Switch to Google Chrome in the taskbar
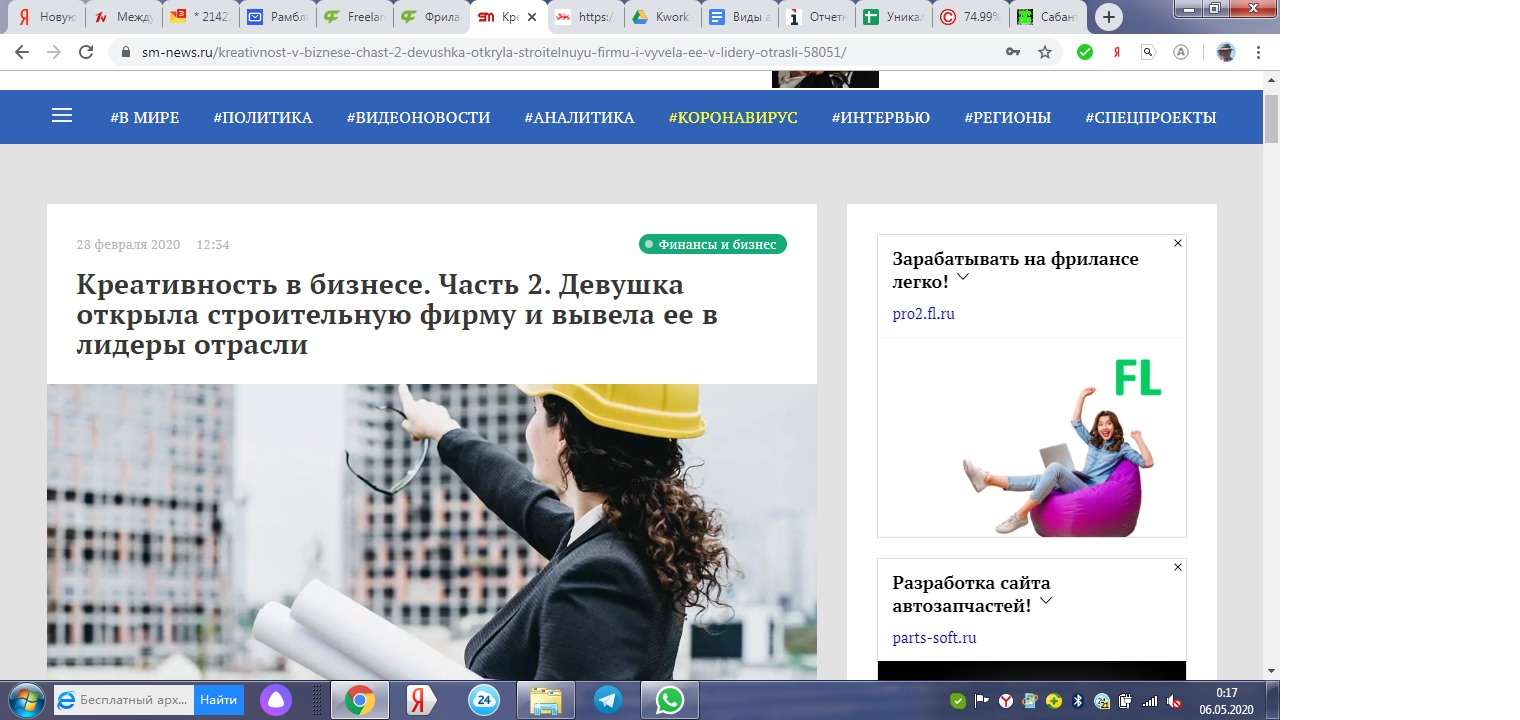 [359, 700]
